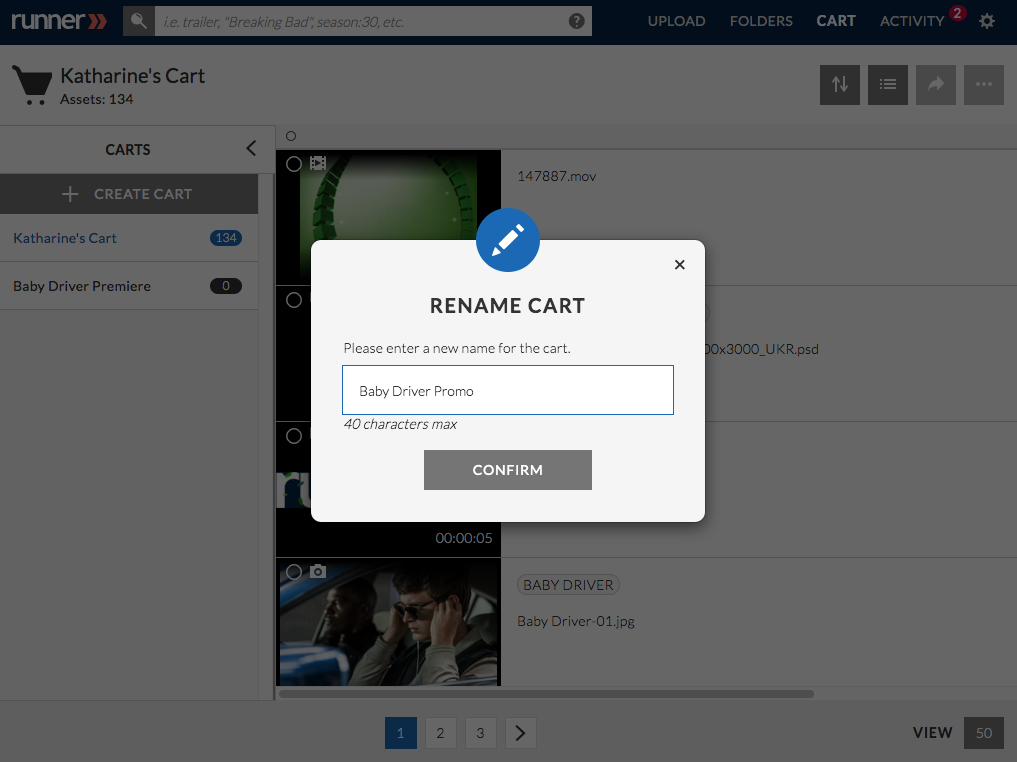Open the settings gear

pos(987,21)
